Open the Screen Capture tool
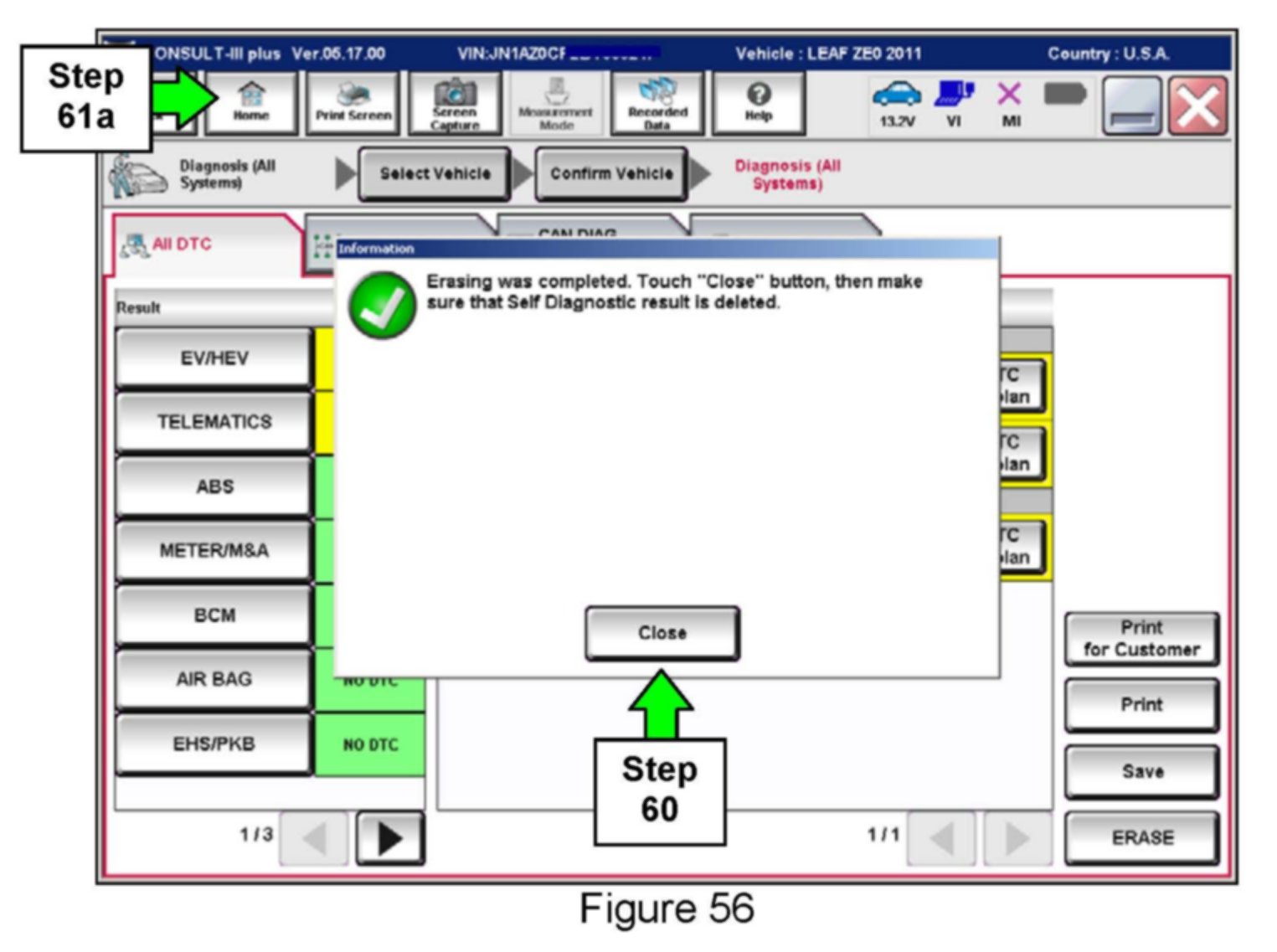This screenshot has height=952, width=1277. tap(455, 103)
